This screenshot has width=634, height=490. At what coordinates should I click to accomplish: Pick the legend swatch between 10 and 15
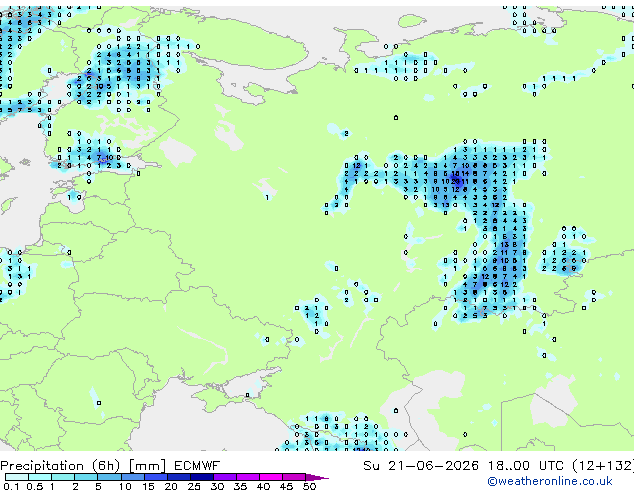click(x=132, y=477)
